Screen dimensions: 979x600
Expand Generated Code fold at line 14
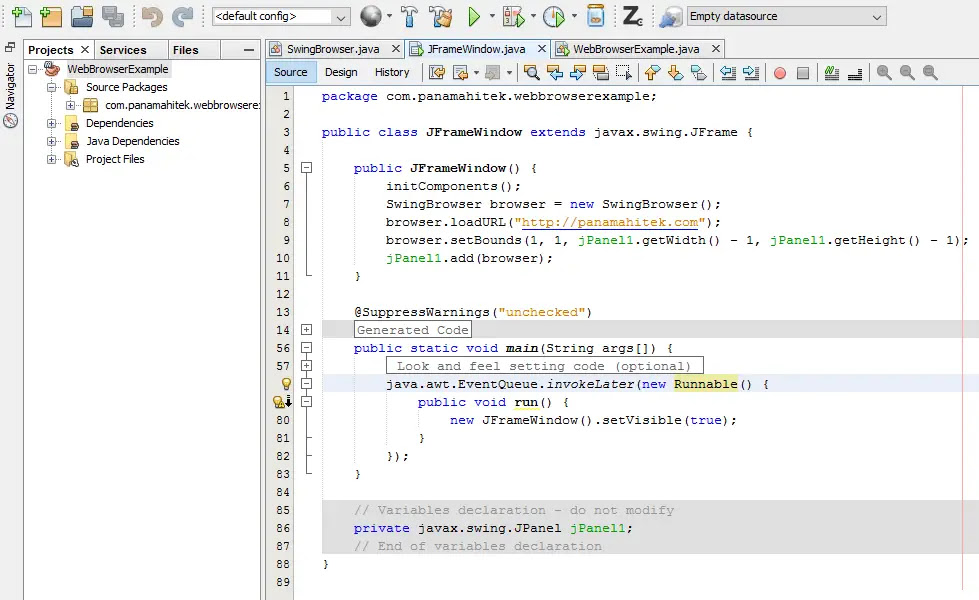coord(307,329)
